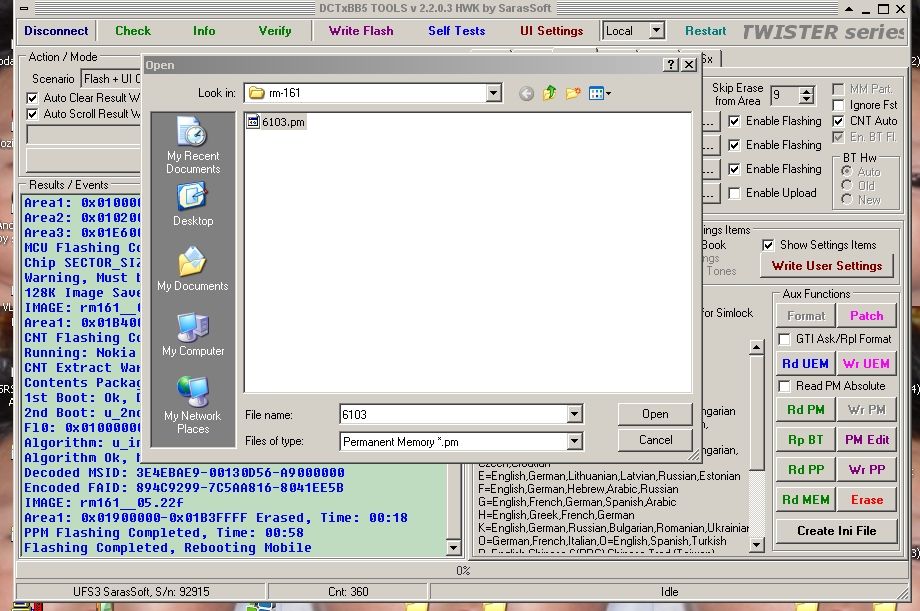Cancel the Open file dialog
The width and height of the screenshot is (920, 611).
point(655,440)
